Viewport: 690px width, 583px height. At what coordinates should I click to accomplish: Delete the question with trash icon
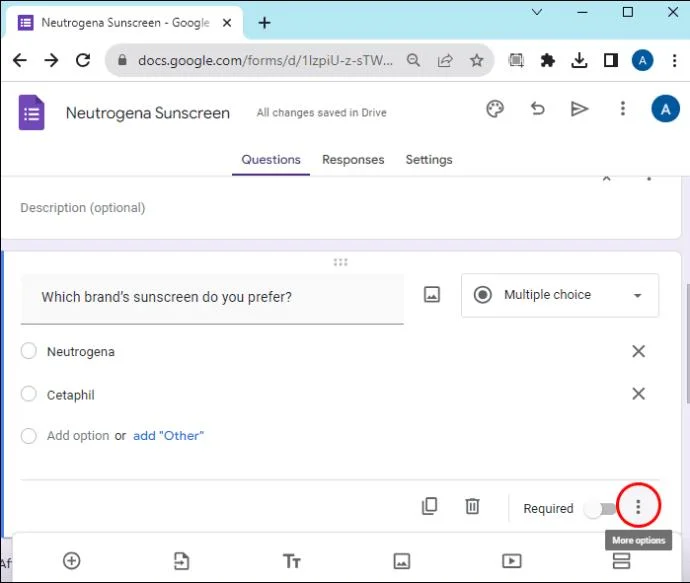(472, 506)
